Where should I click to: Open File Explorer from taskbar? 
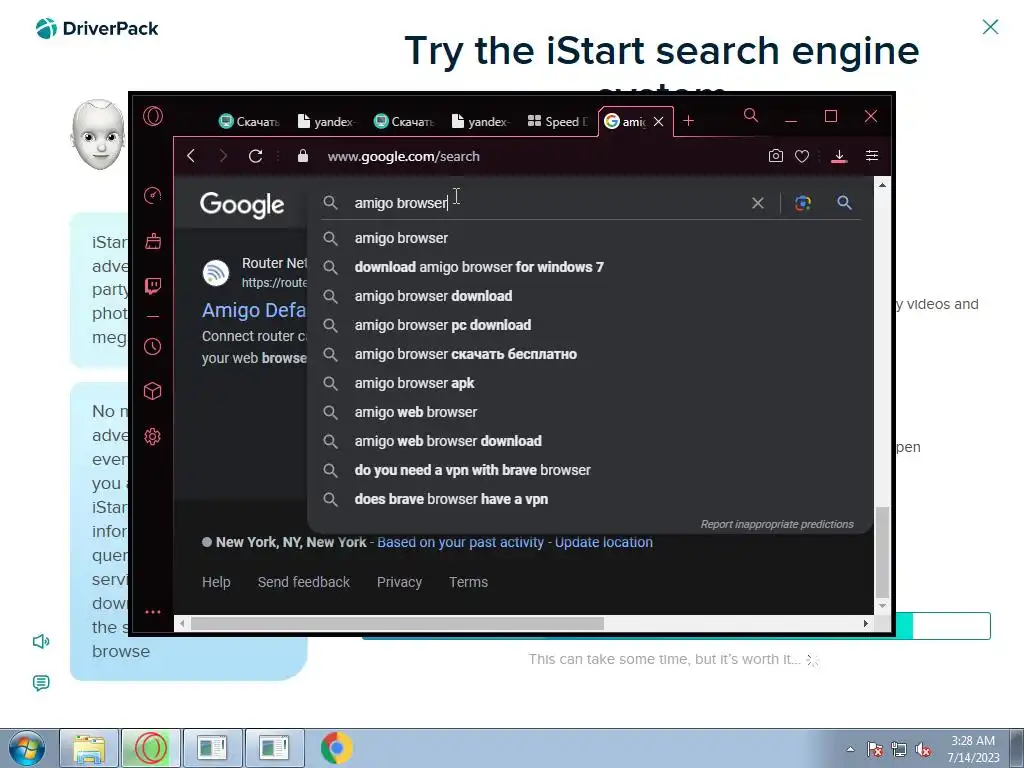pos(89,748)
